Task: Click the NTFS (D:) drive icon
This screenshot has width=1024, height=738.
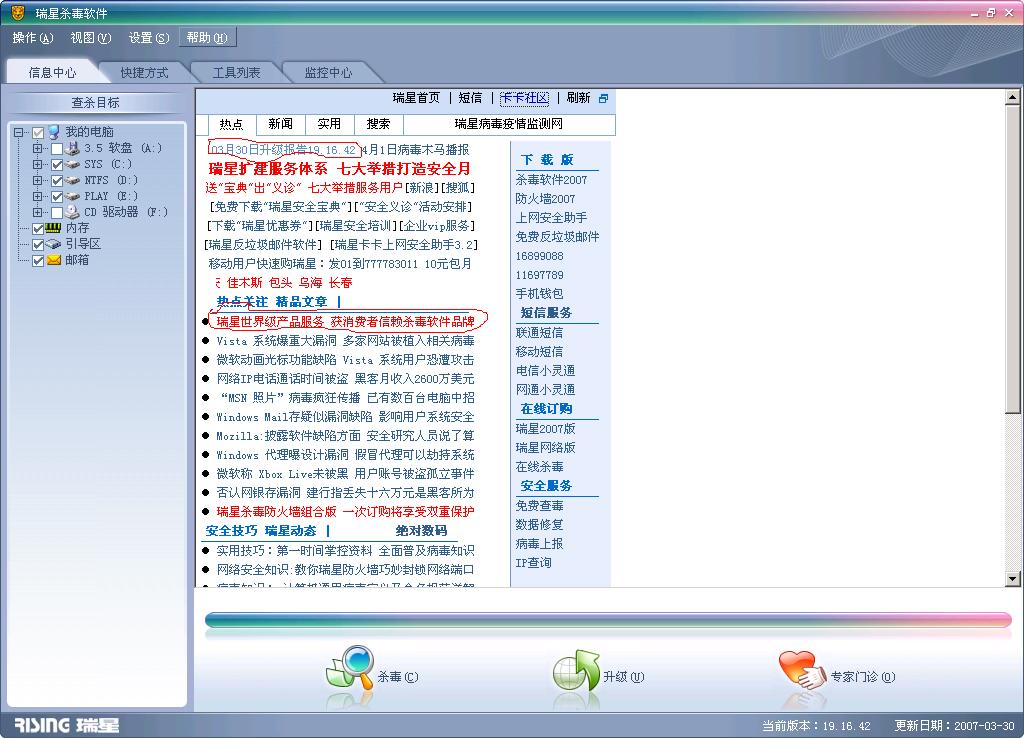Action: point(72,180)
